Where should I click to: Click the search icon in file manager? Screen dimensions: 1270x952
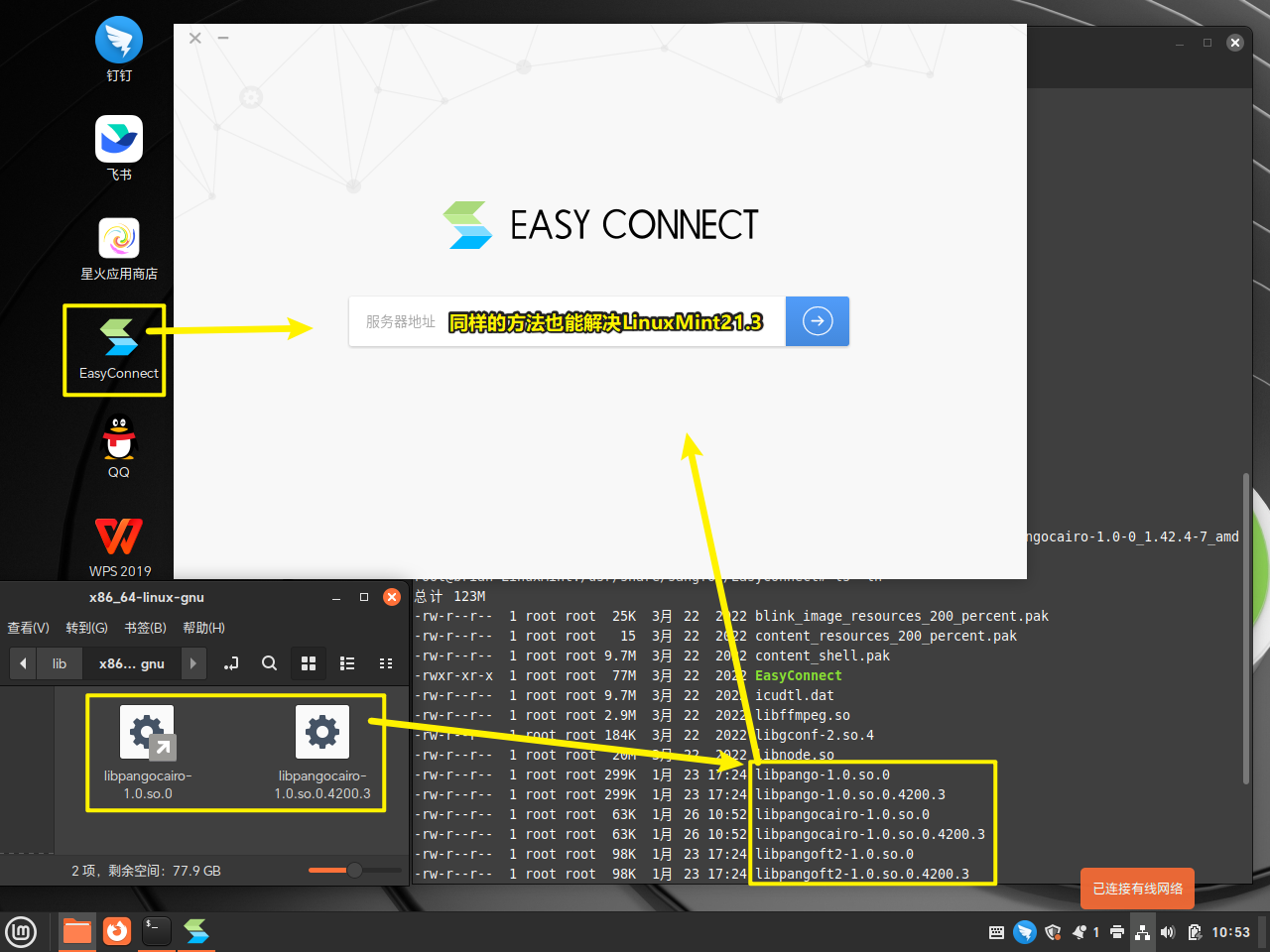(x=269, y=663)
